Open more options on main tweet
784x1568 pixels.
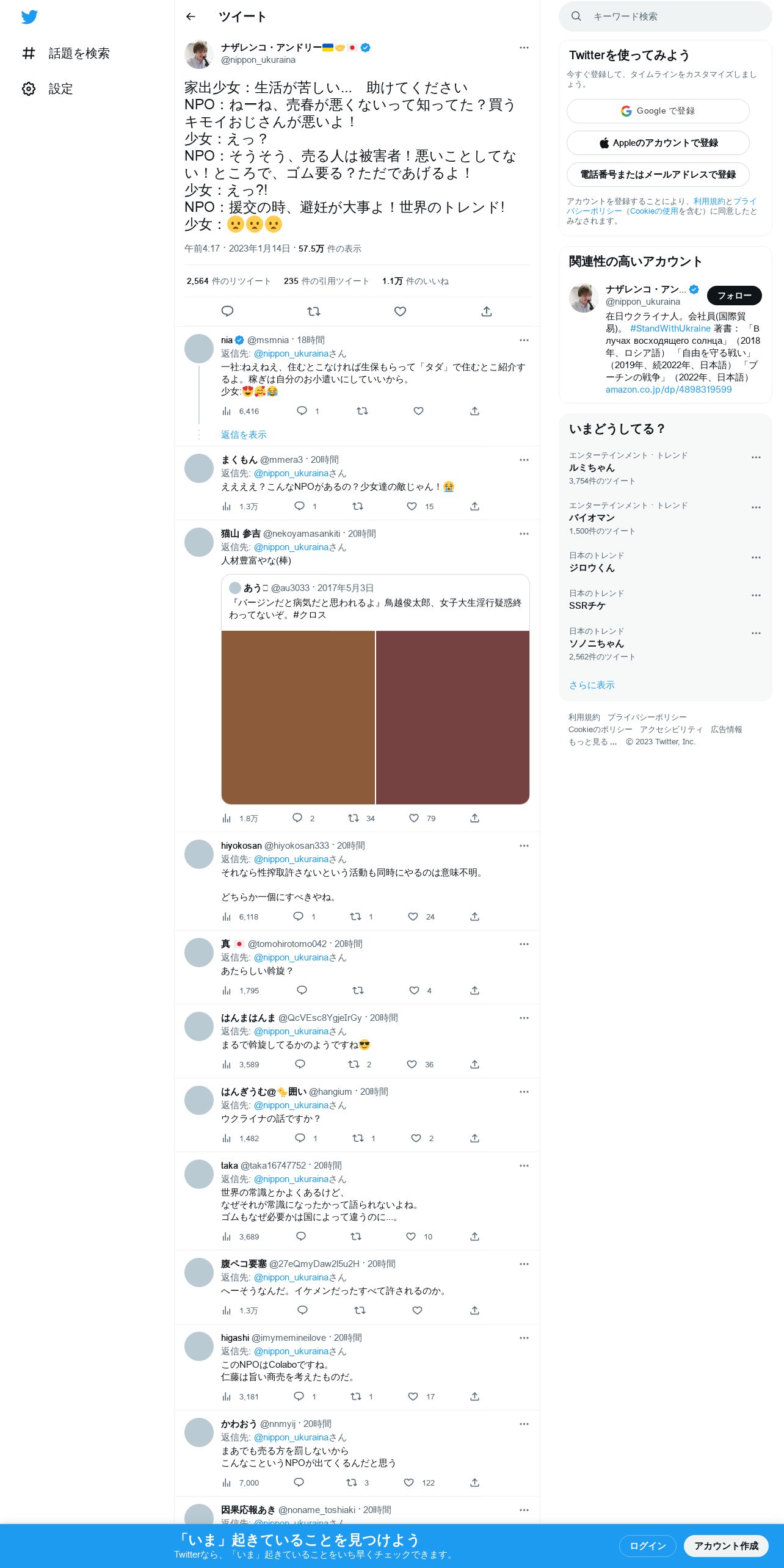pos(524,48)
